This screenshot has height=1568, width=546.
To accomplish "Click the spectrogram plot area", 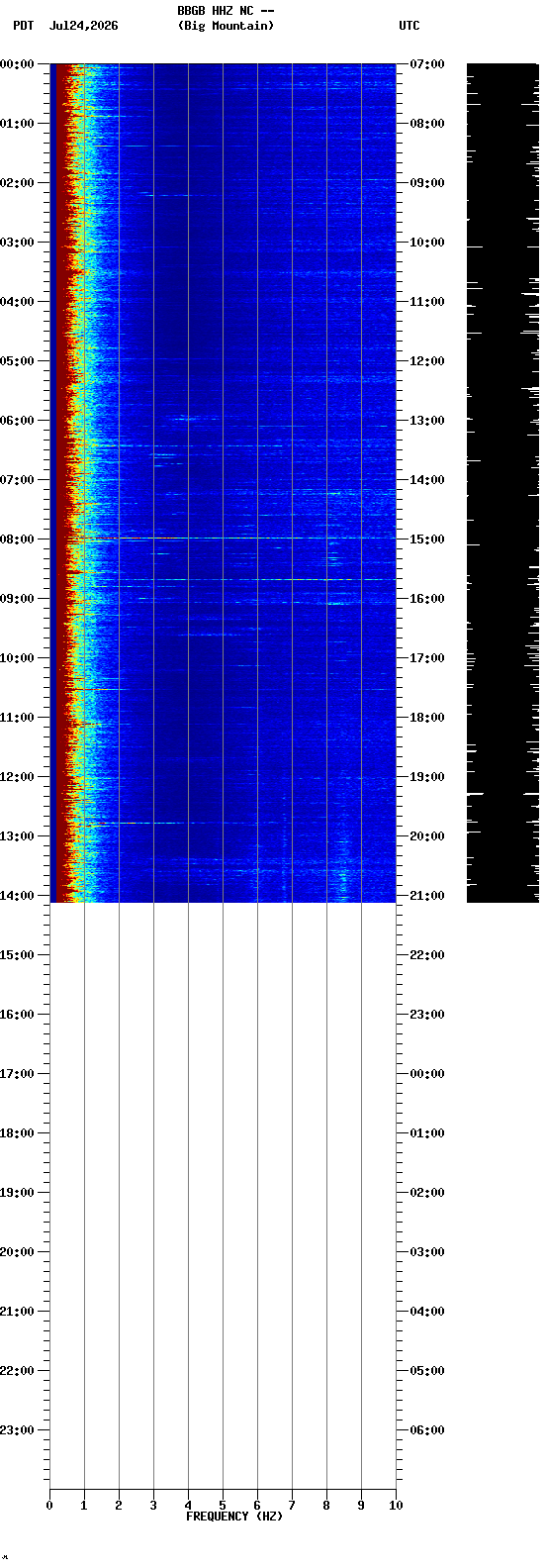I will pos(223,483).
